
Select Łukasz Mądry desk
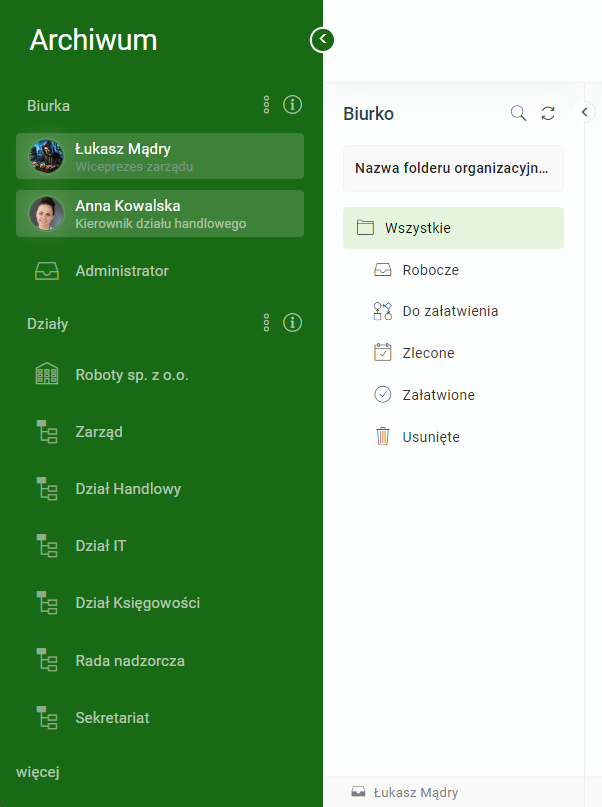pos(160,156)
